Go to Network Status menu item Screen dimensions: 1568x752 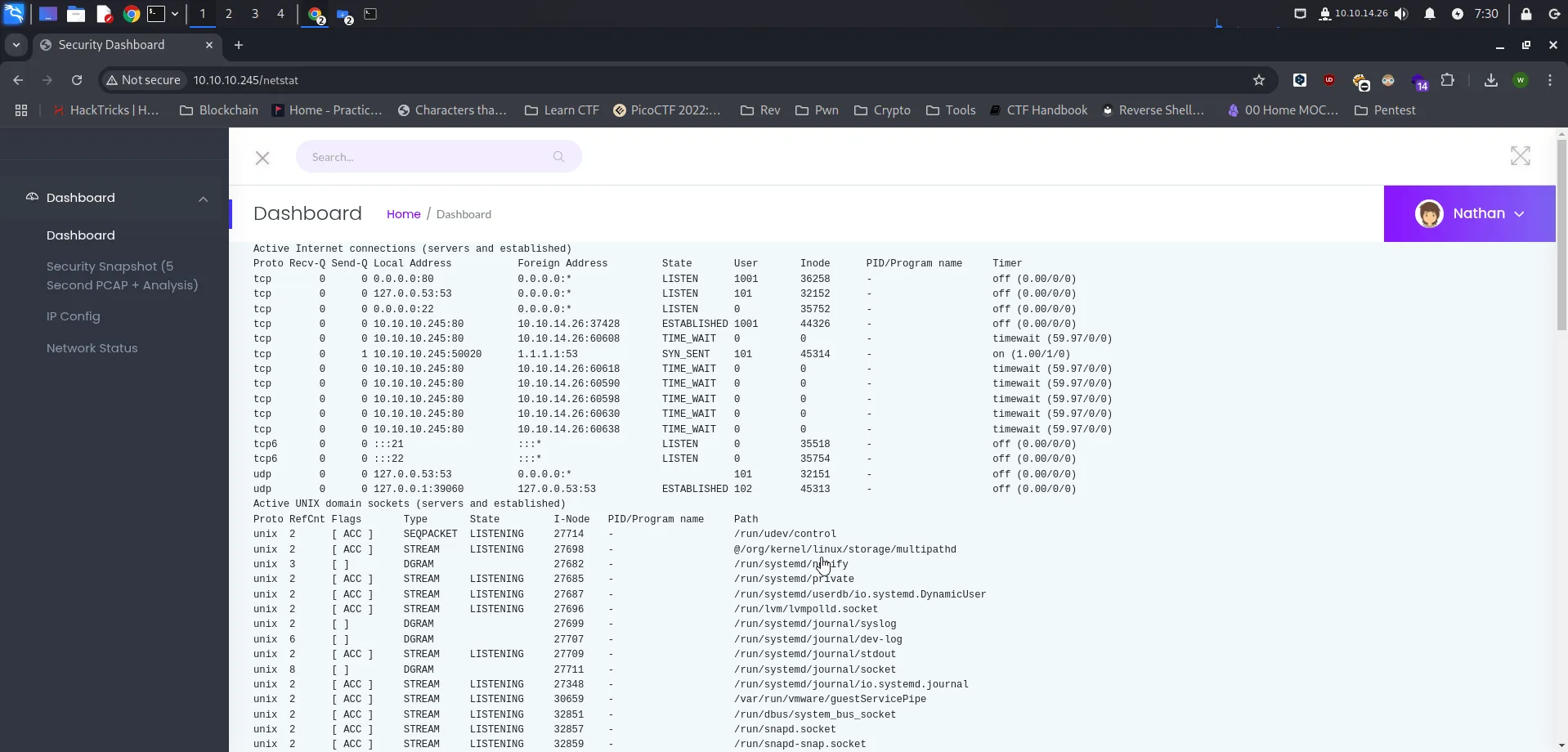pyautogui.click(x=92, y=348)
